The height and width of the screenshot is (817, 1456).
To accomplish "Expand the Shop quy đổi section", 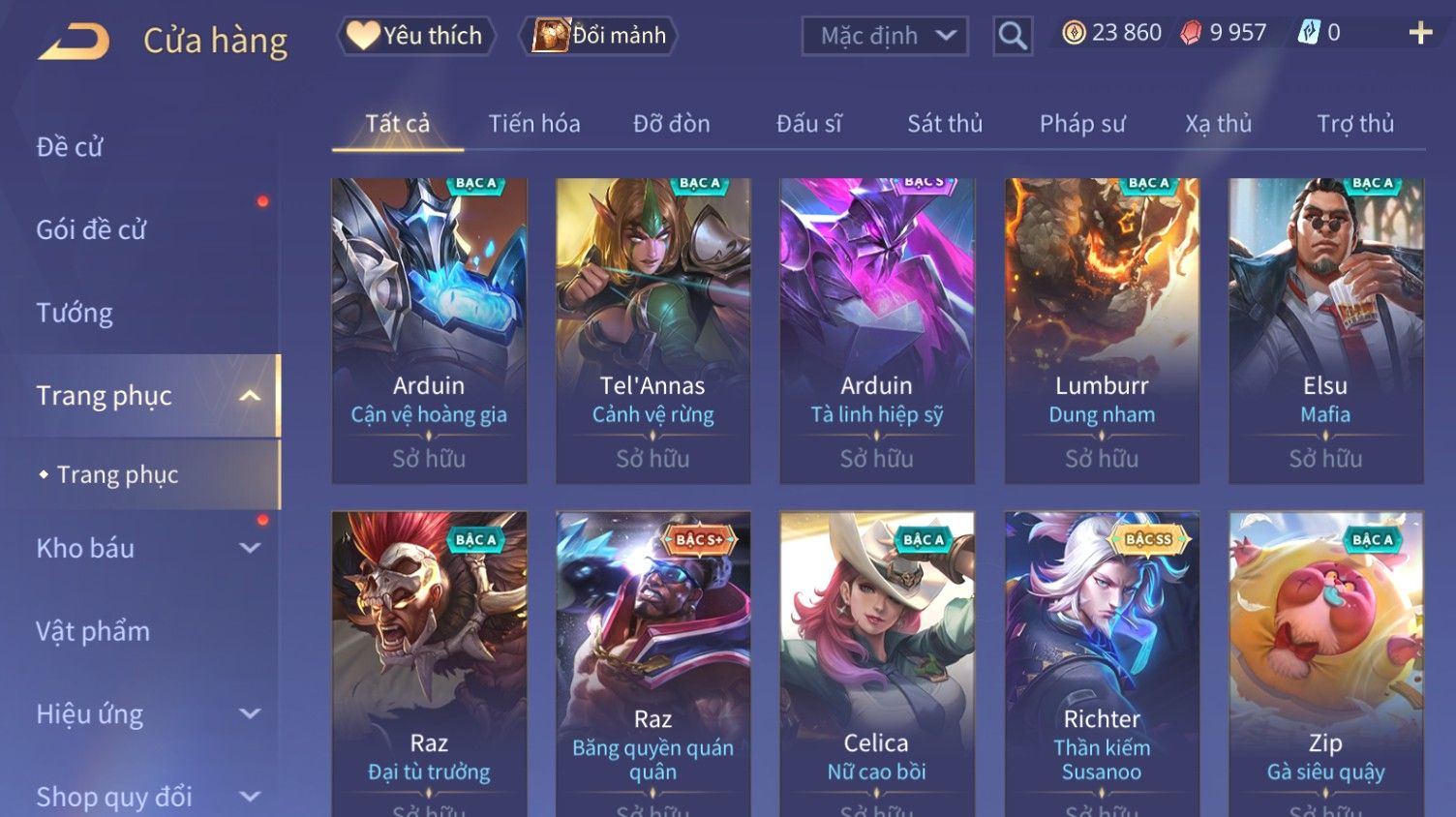I will coord(250,797).
